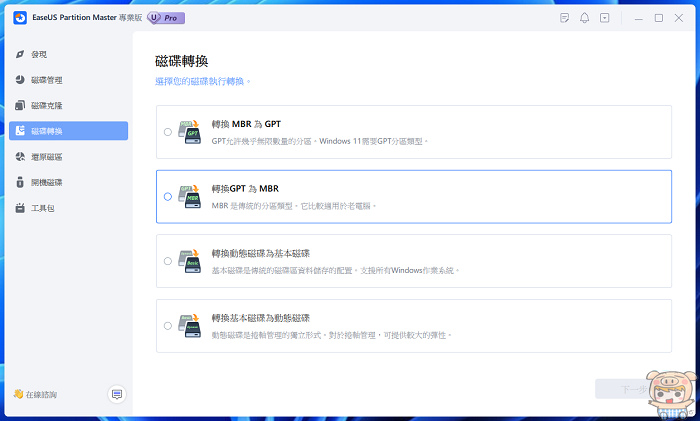Click the GPT-to-MBR disk icon
700x421 pixels.
(x=190, y=196)
